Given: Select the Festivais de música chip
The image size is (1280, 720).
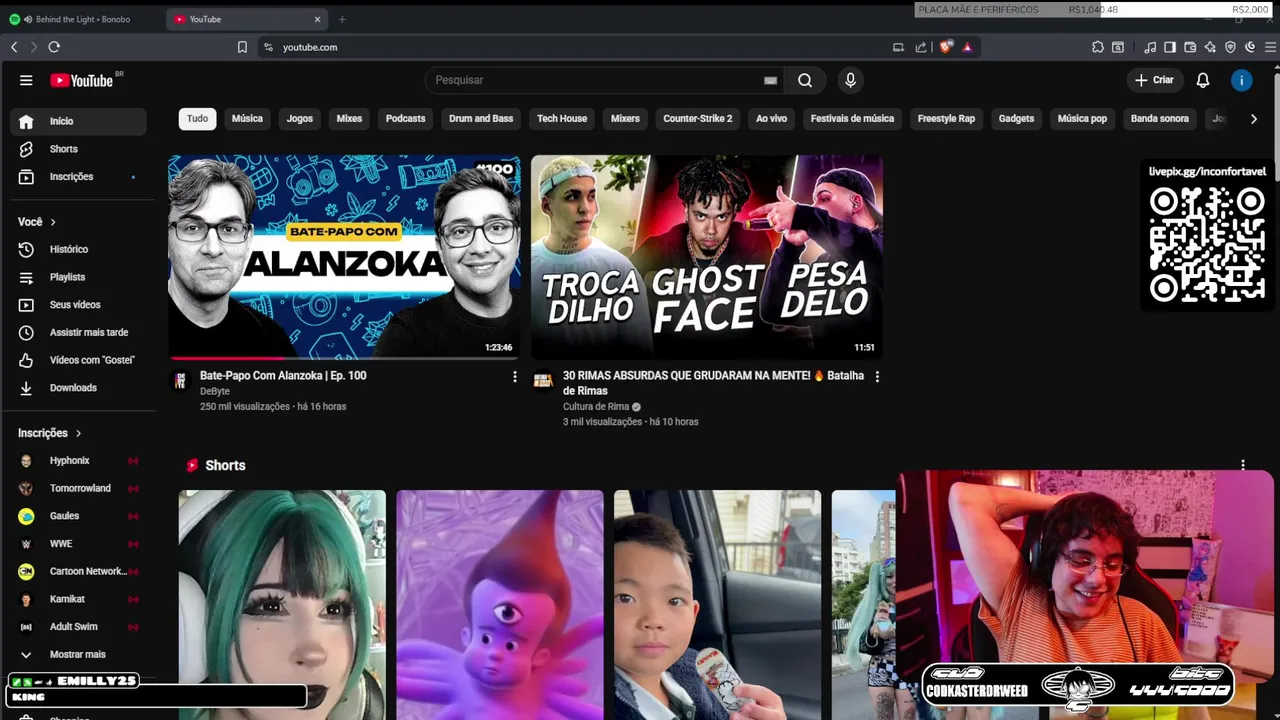Looking at the screenshot, I should (852, 119).
